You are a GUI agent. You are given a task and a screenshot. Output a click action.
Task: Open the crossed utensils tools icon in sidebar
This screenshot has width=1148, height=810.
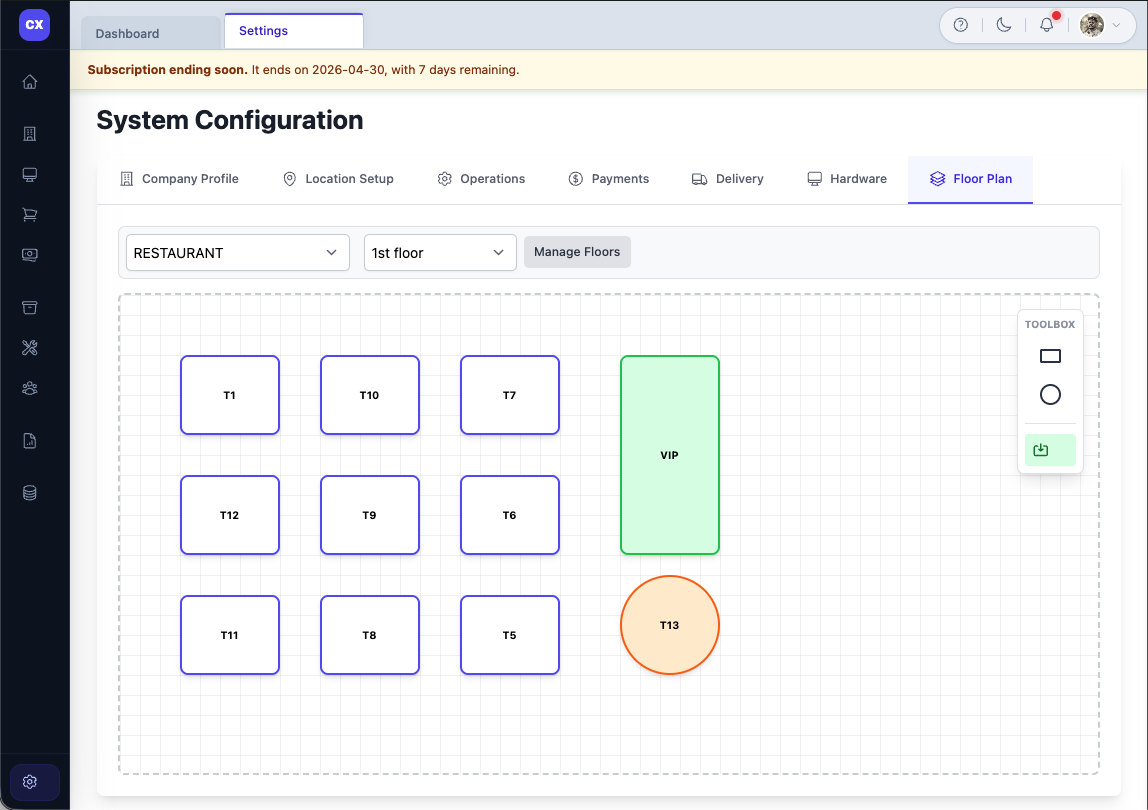coord(30,348)
